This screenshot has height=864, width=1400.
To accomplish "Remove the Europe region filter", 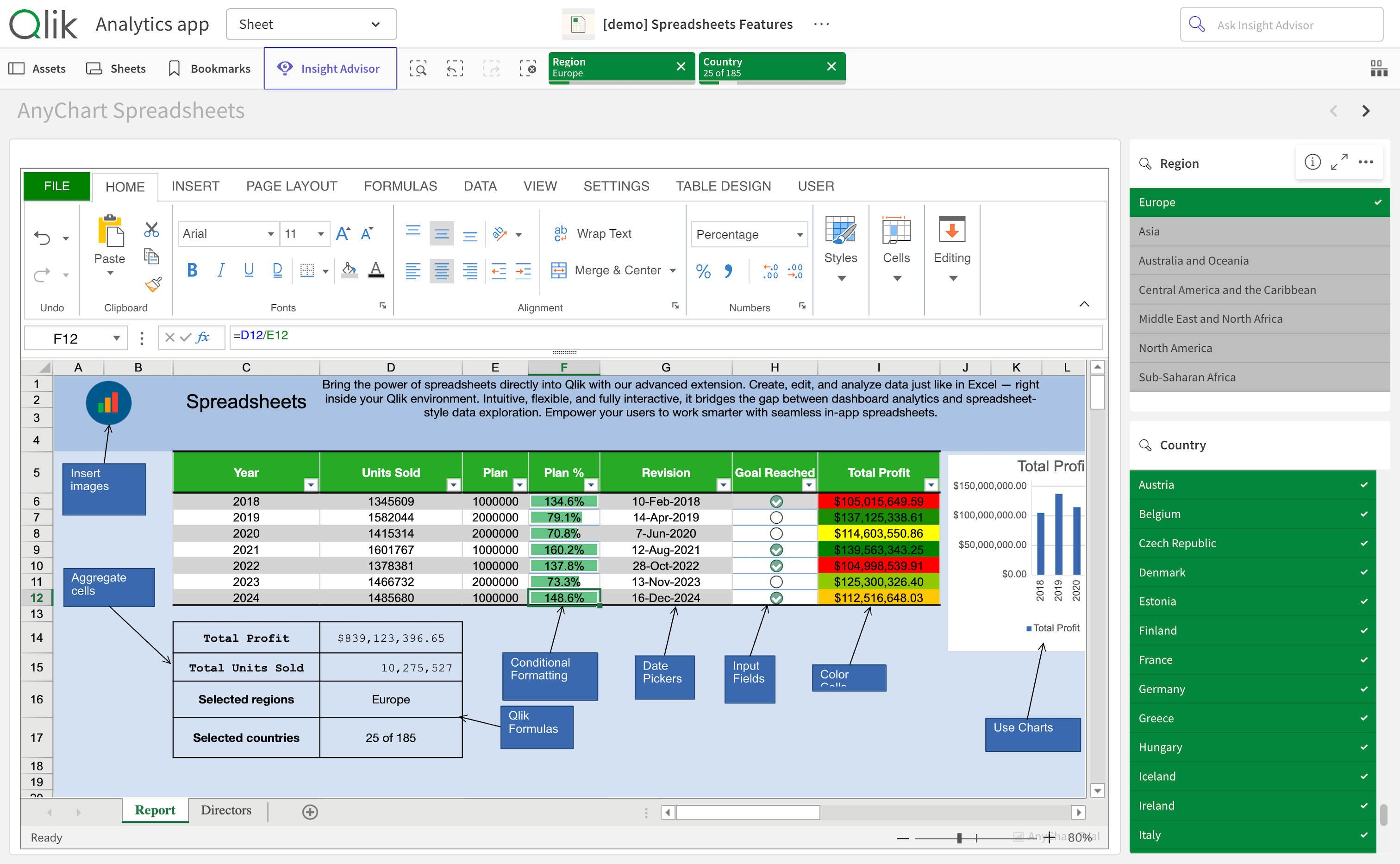I will (681, 66).
